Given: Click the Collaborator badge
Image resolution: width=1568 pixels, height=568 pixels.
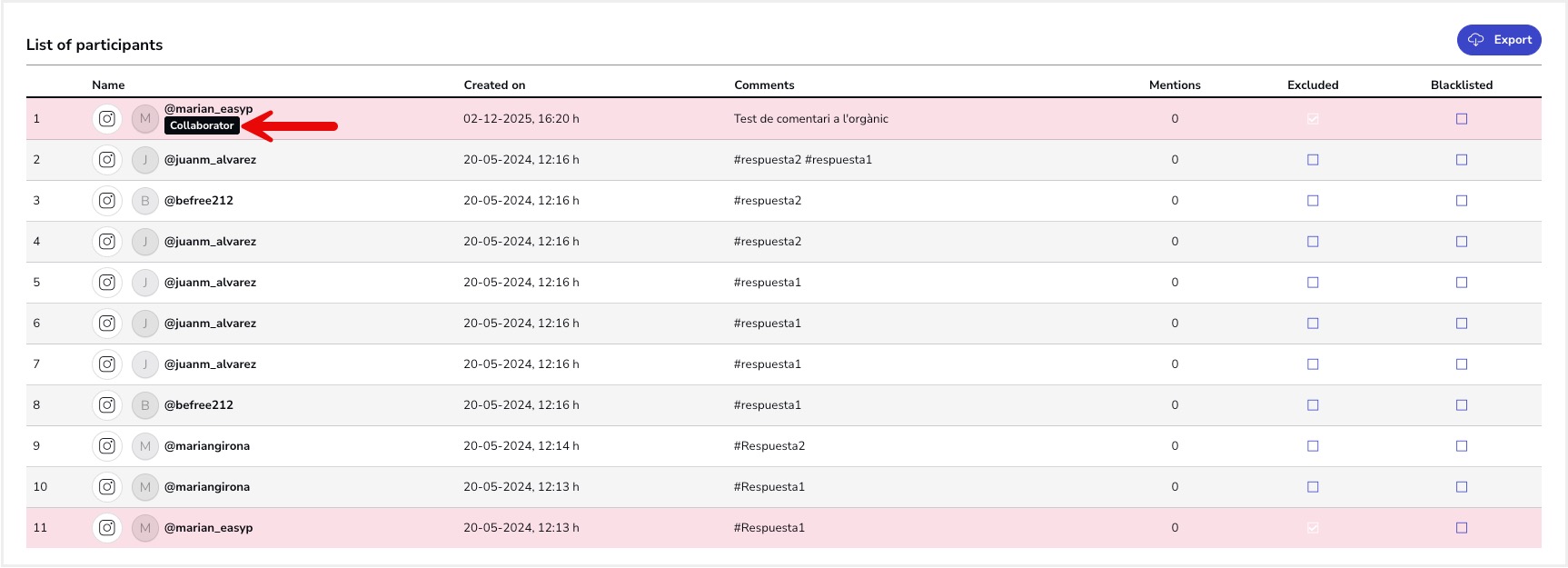Looking at the screenshot, I should 202,126.
